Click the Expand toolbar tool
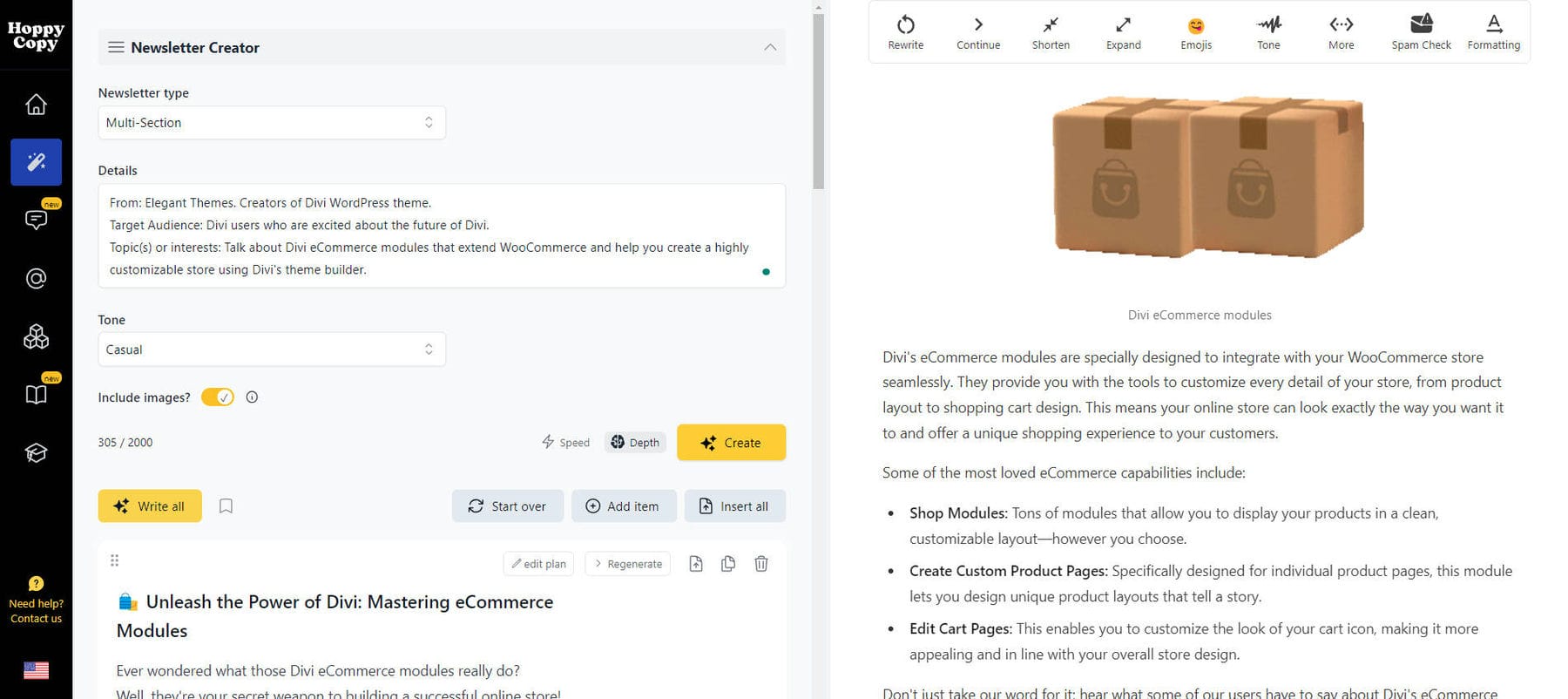This screenshot has height=699, width=1568. click(x=1124, y=32)
